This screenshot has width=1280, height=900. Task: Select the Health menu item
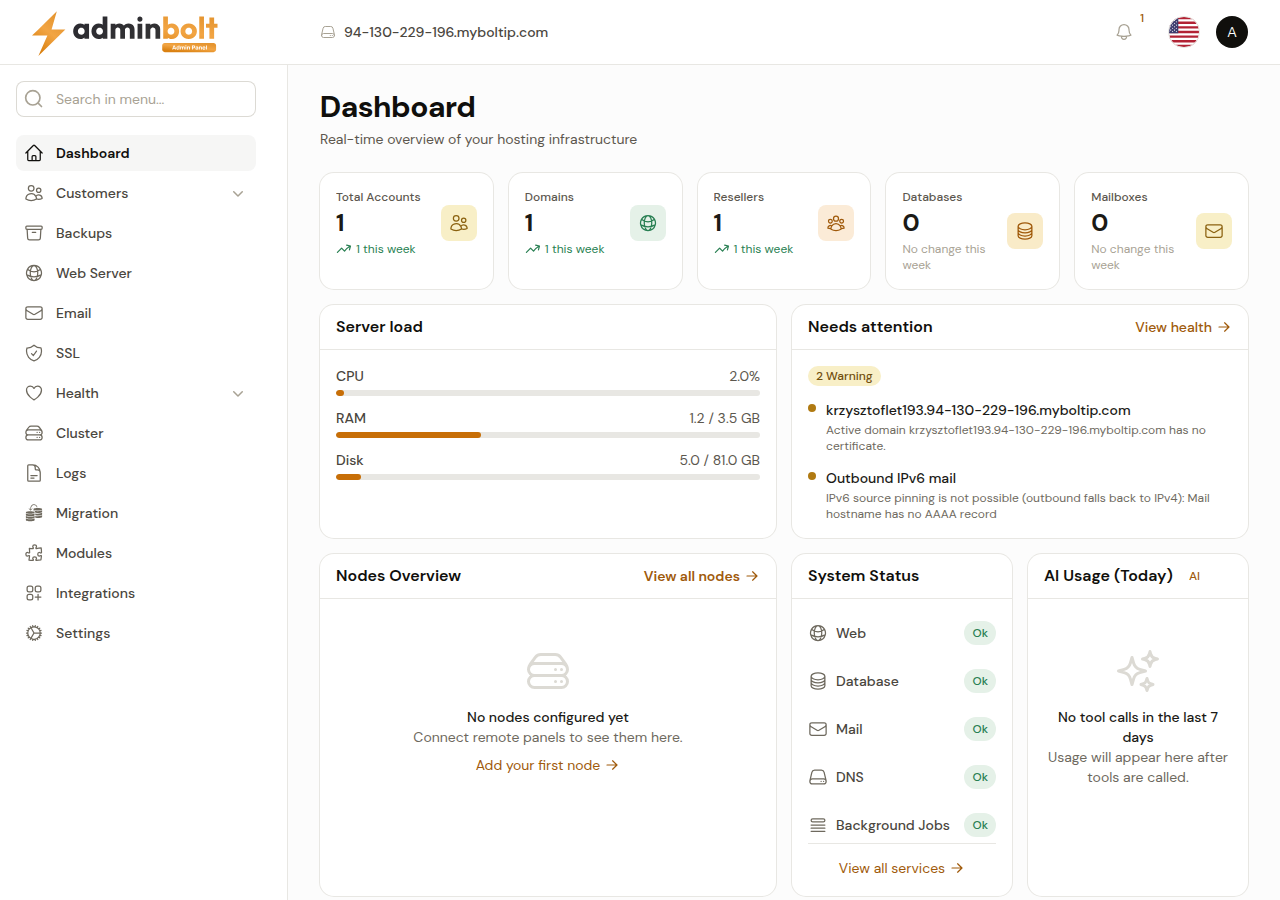(x=136, y=393)
